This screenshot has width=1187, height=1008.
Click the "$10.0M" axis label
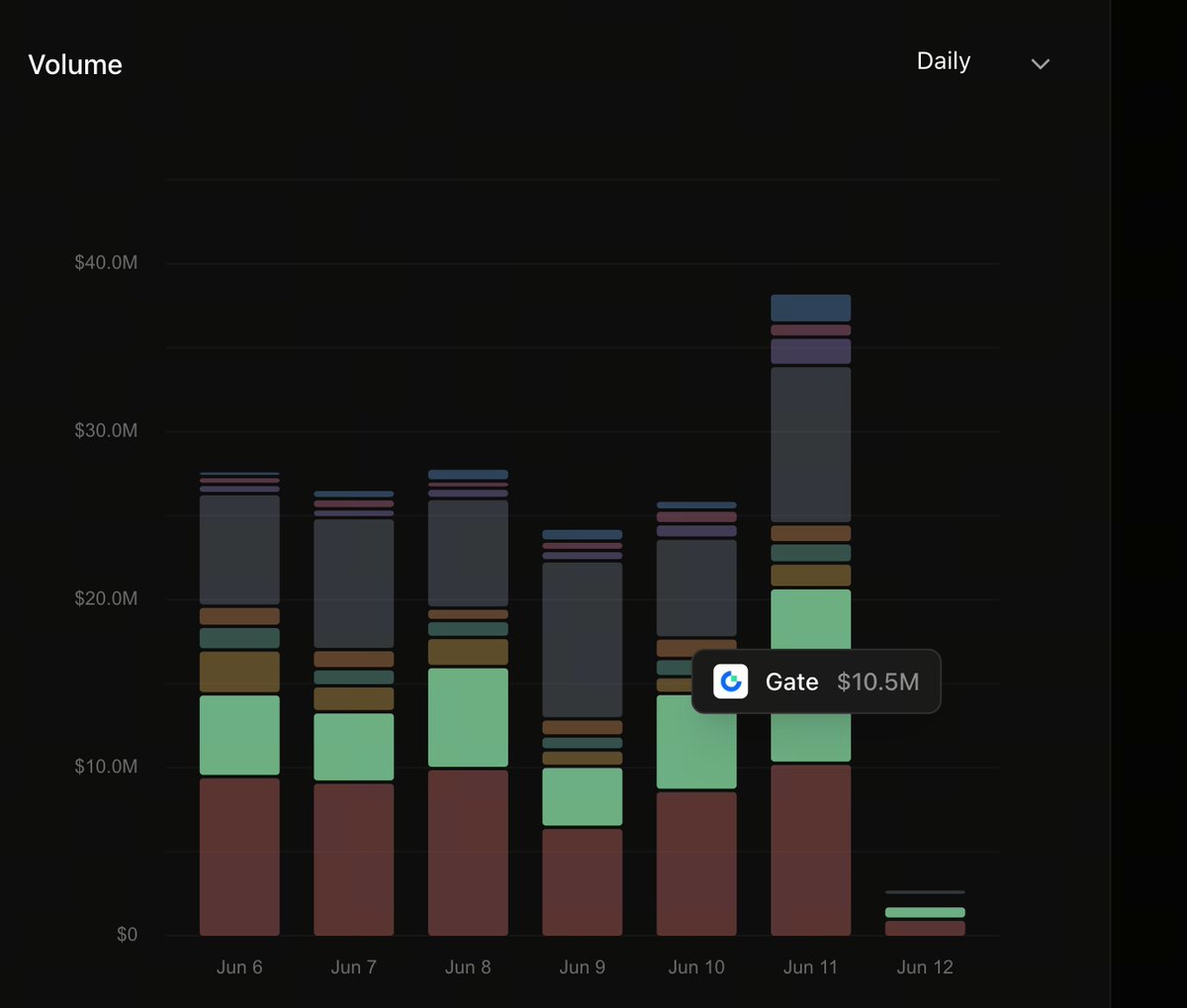106,767
